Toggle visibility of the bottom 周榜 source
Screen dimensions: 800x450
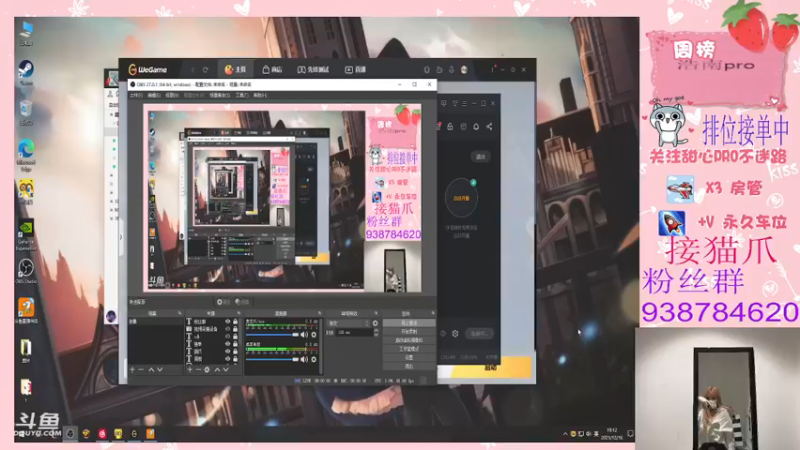(228, 359)
